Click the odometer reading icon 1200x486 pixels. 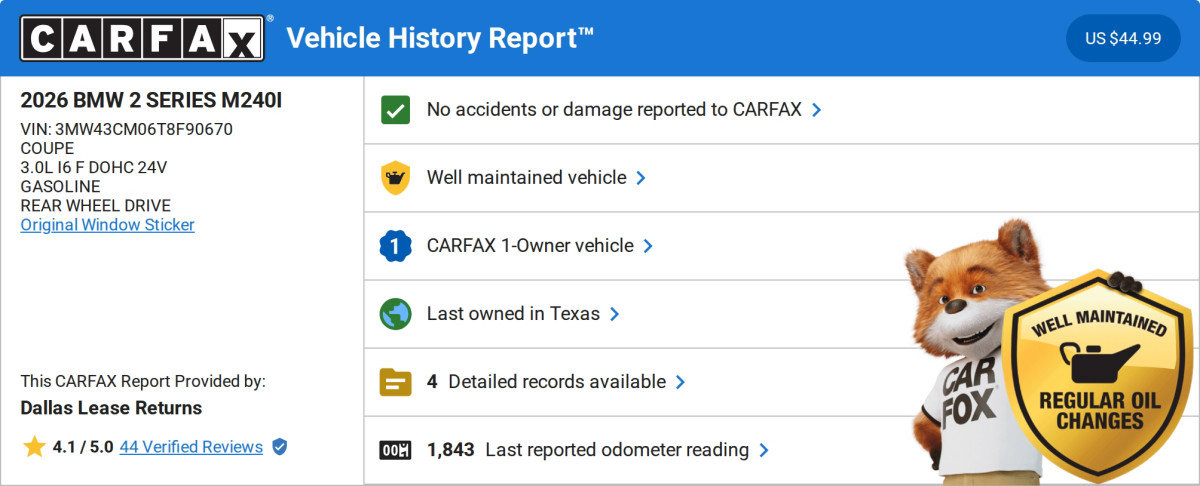396,450
